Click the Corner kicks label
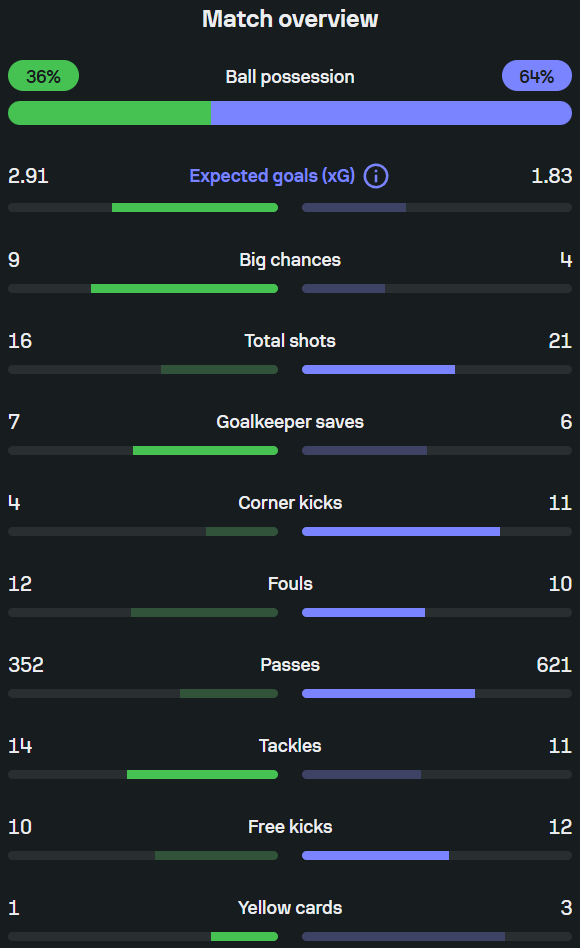This screenshot has width=580, height=948. (290, 503)
